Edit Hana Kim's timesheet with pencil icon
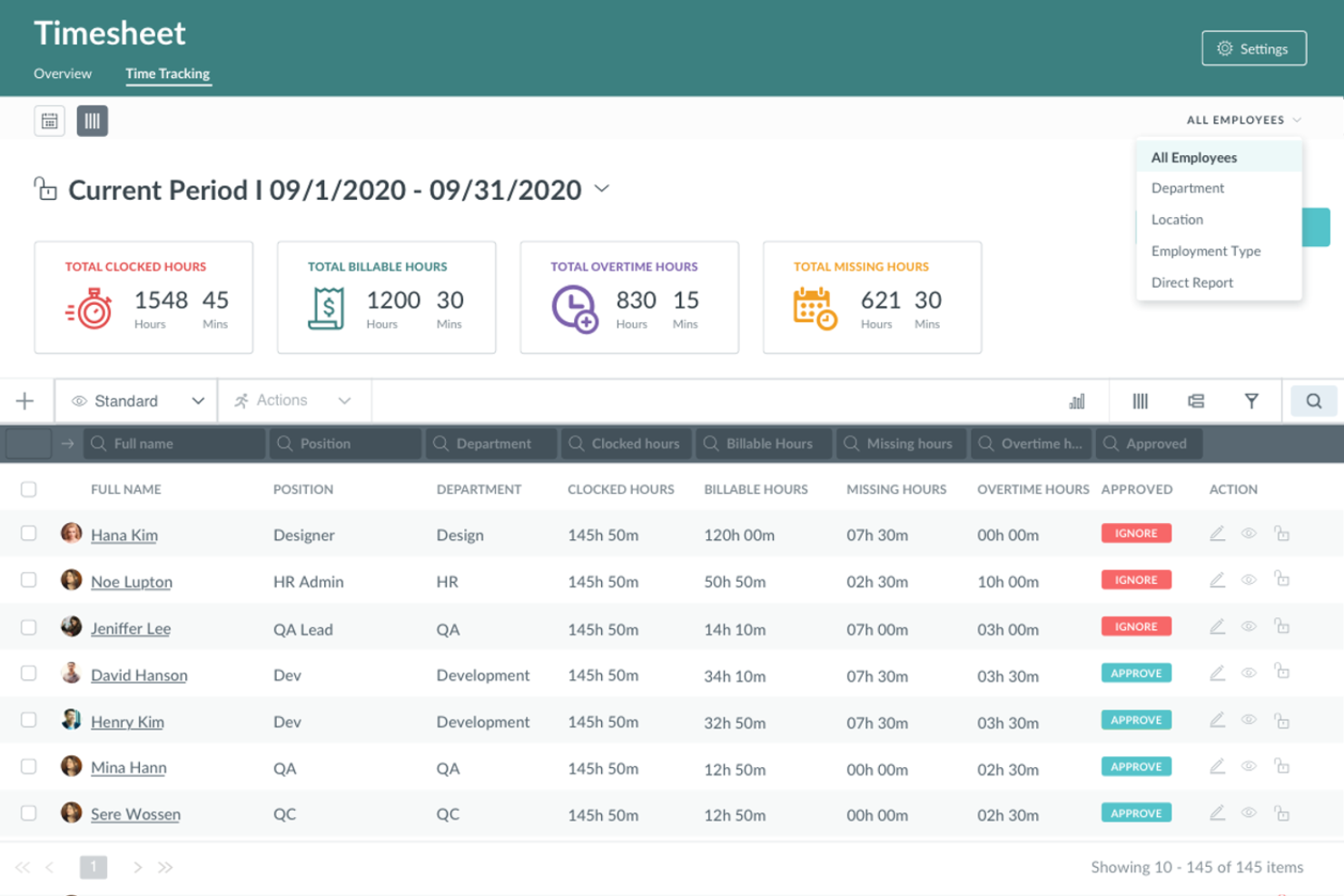1344x896 pixels. [x=1217, y=534]
